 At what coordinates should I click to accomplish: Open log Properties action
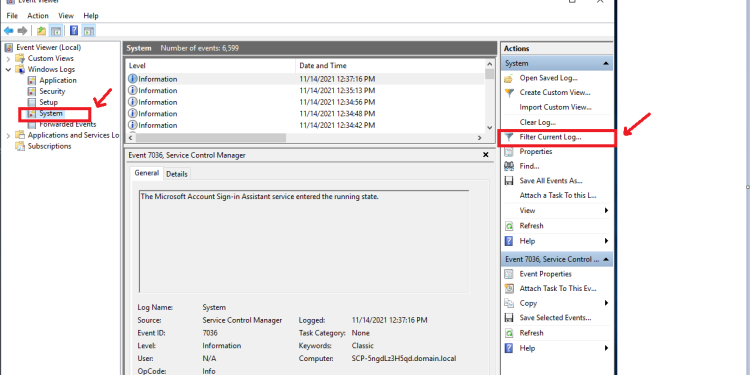tap(536, 152)
